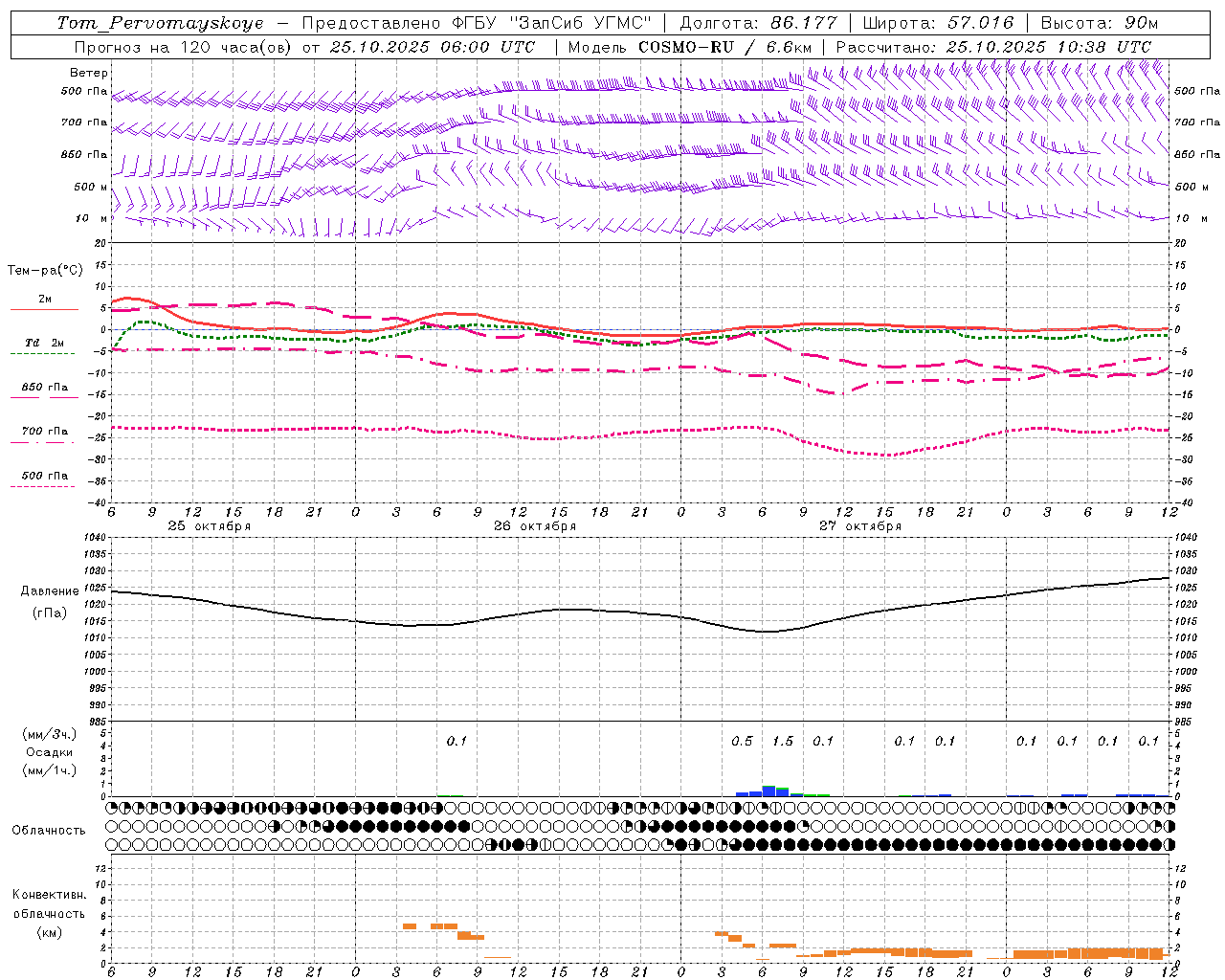1225x980 pixels.
Task: Click the 25 октября date label
Action: (210, 526)
